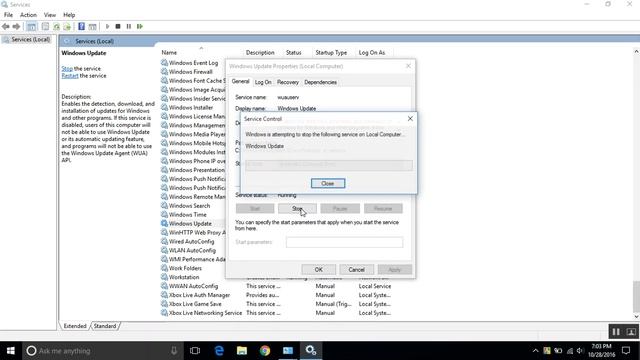640x360 pixels.
Task: Select the Workstation service row
Action: (184, 277)
